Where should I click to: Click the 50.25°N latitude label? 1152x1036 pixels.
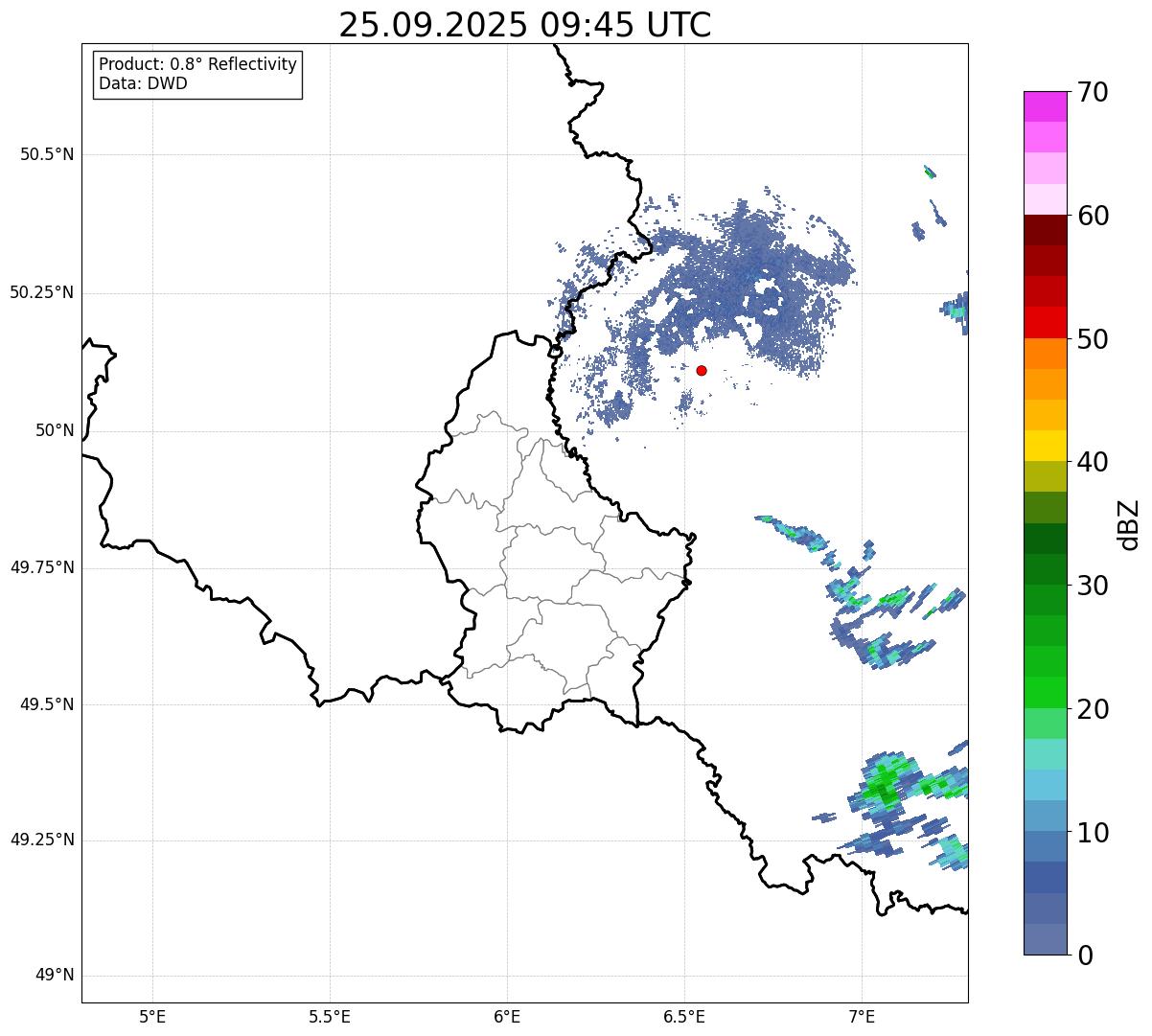click(42, 292)
